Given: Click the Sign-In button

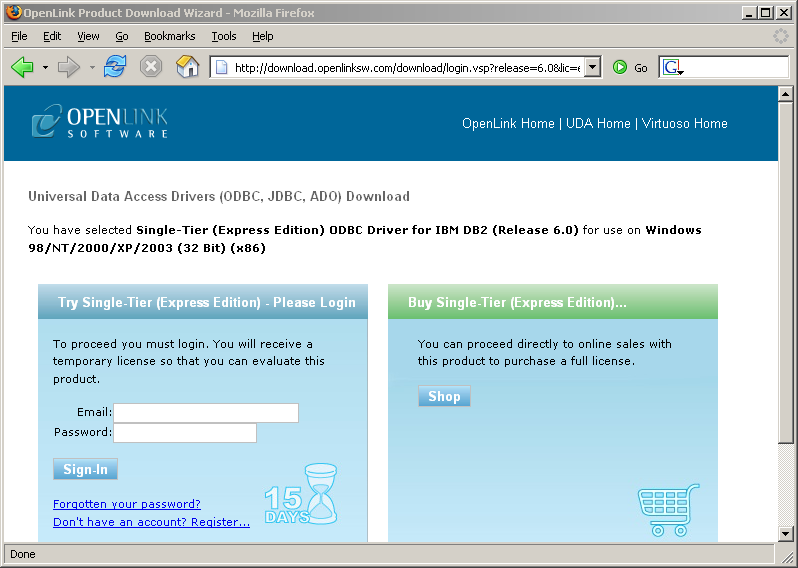Looking at the screenshot, I should coord(86,469).
